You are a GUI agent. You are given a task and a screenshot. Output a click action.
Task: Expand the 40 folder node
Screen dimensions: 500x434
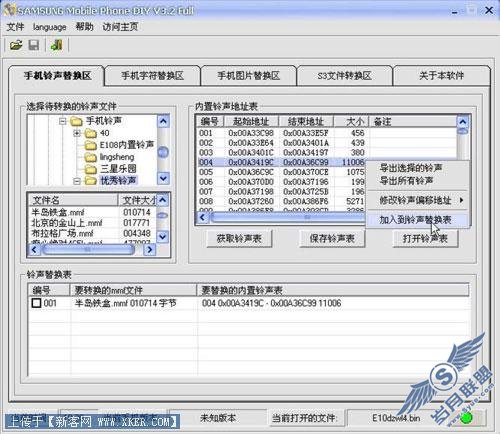77,133
